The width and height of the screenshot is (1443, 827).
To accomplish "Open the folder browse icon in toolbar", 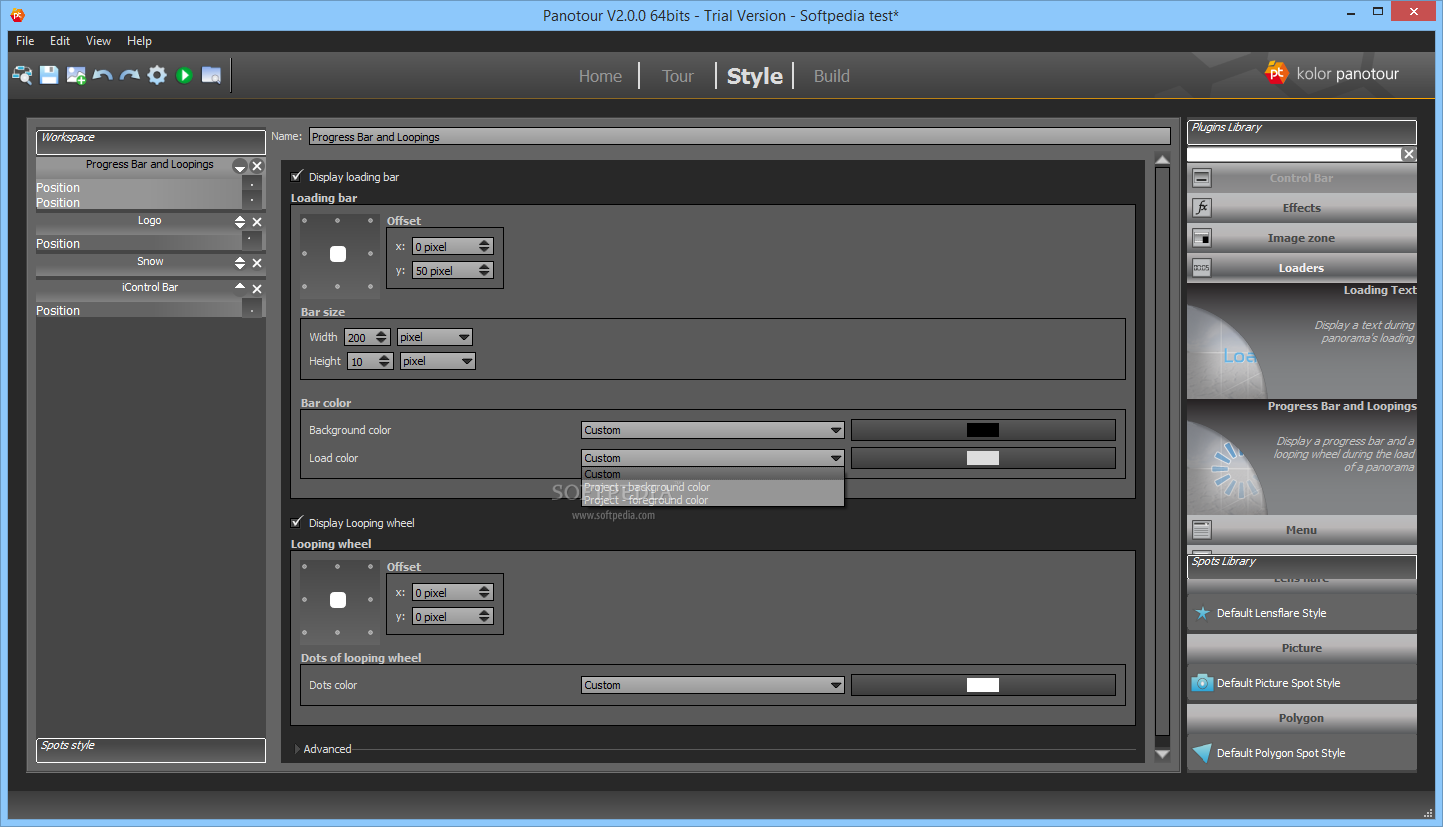I will [211, 75].
